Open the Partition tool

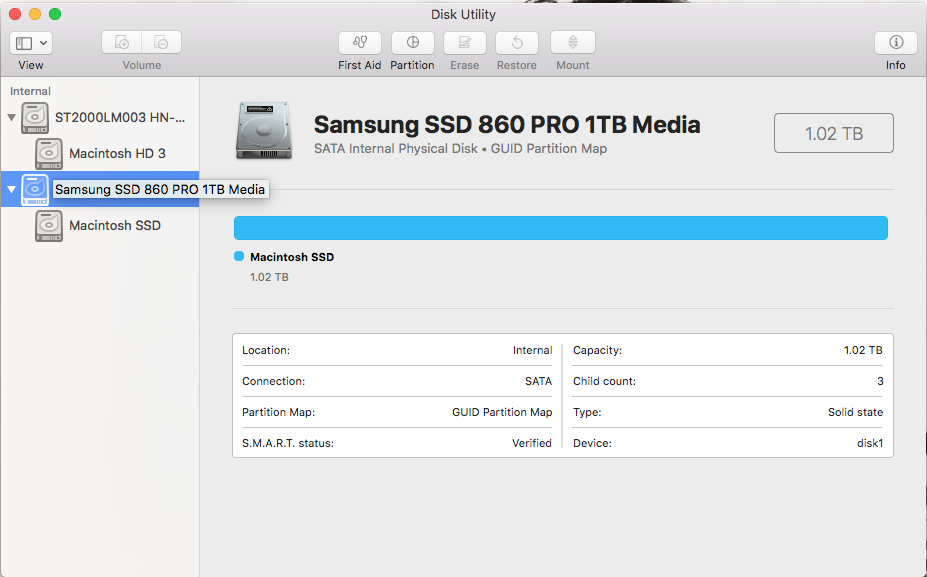(413, 43)
